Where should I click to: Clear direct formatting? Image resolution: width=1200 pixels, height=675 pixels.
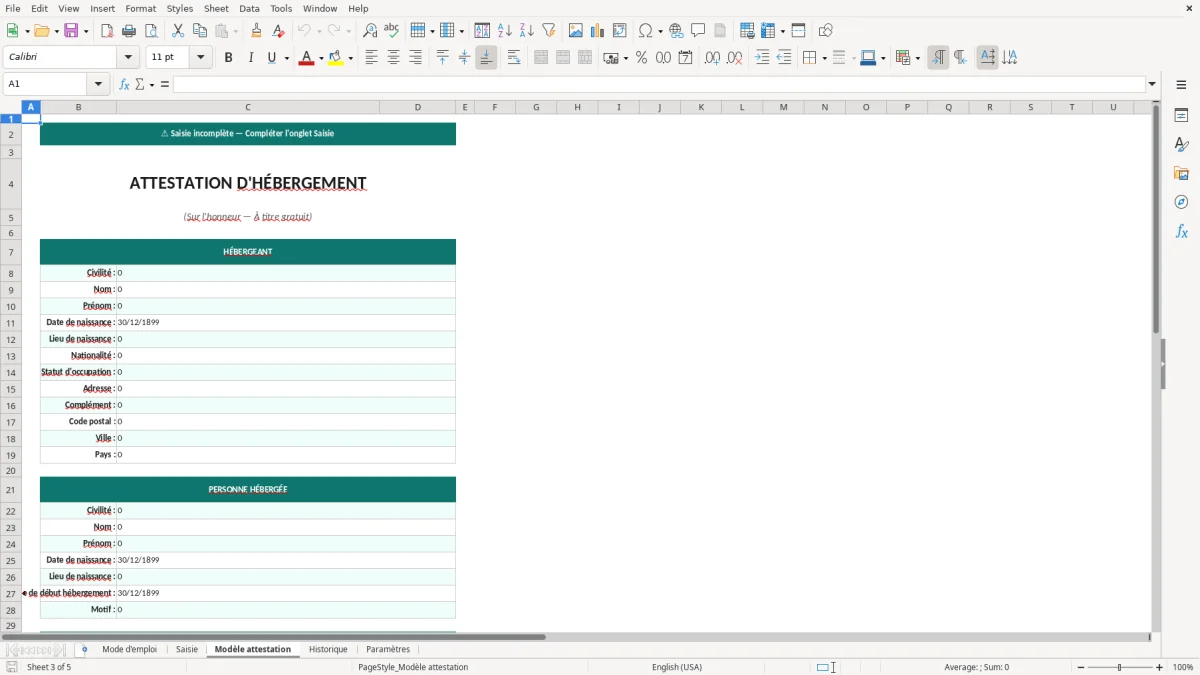(x=279, y=31)
